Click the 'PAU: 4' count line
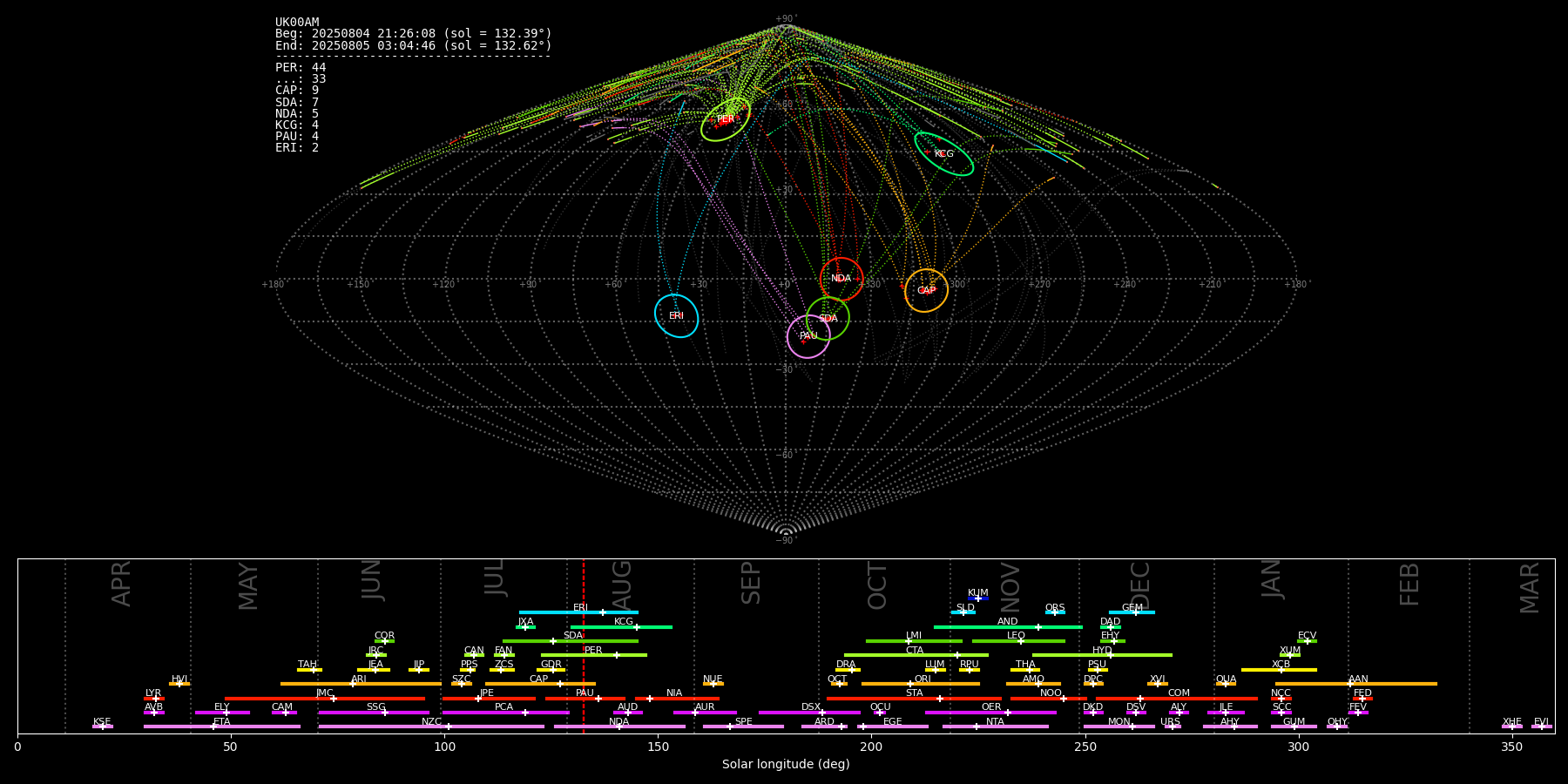The height and width of the screenshot is (784, 1568). (x=297, y=137)
